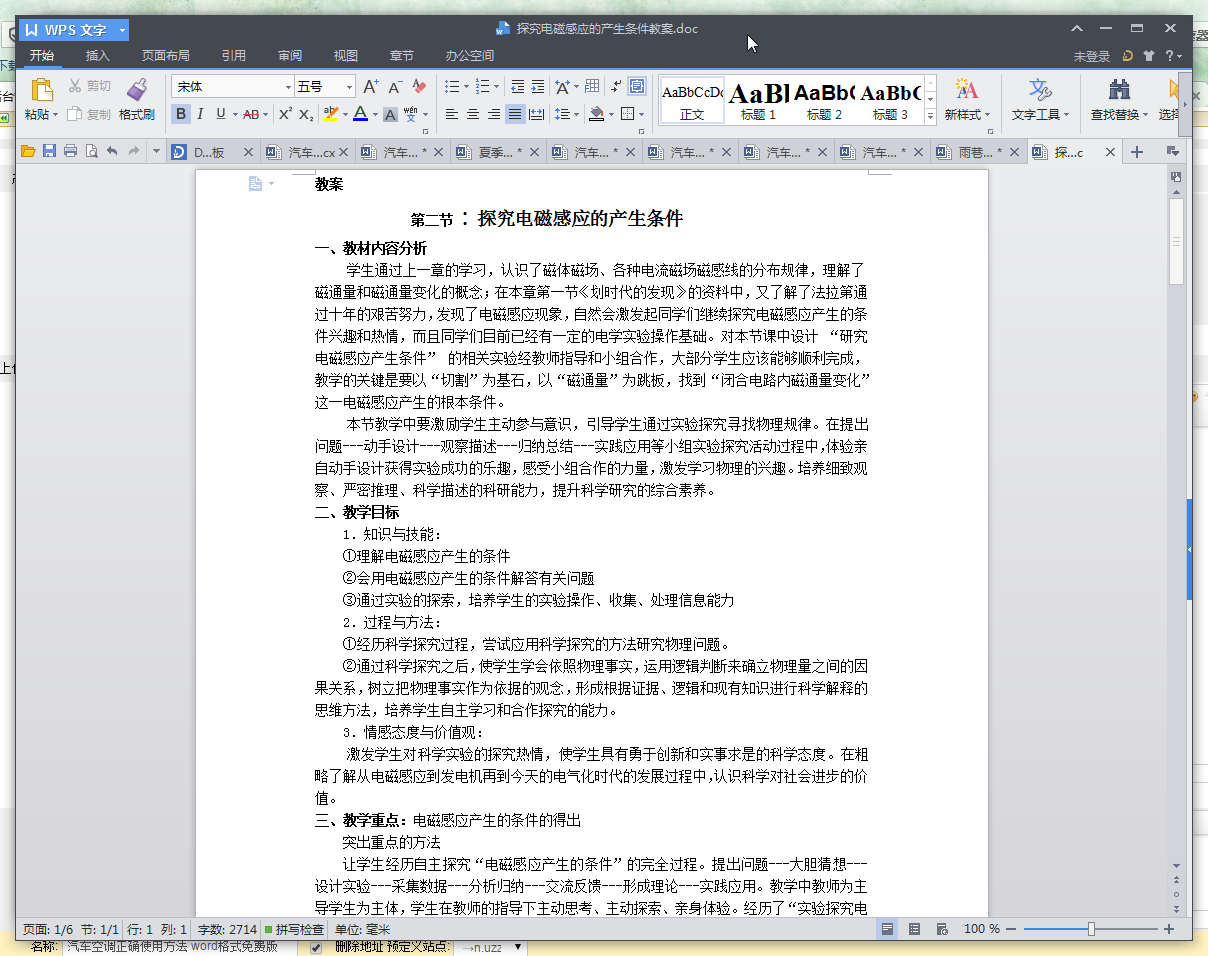Open the 视图 (View) ribbon tab
The height and width of the screenshot is (956, 1208).
(x=346, y=56)
